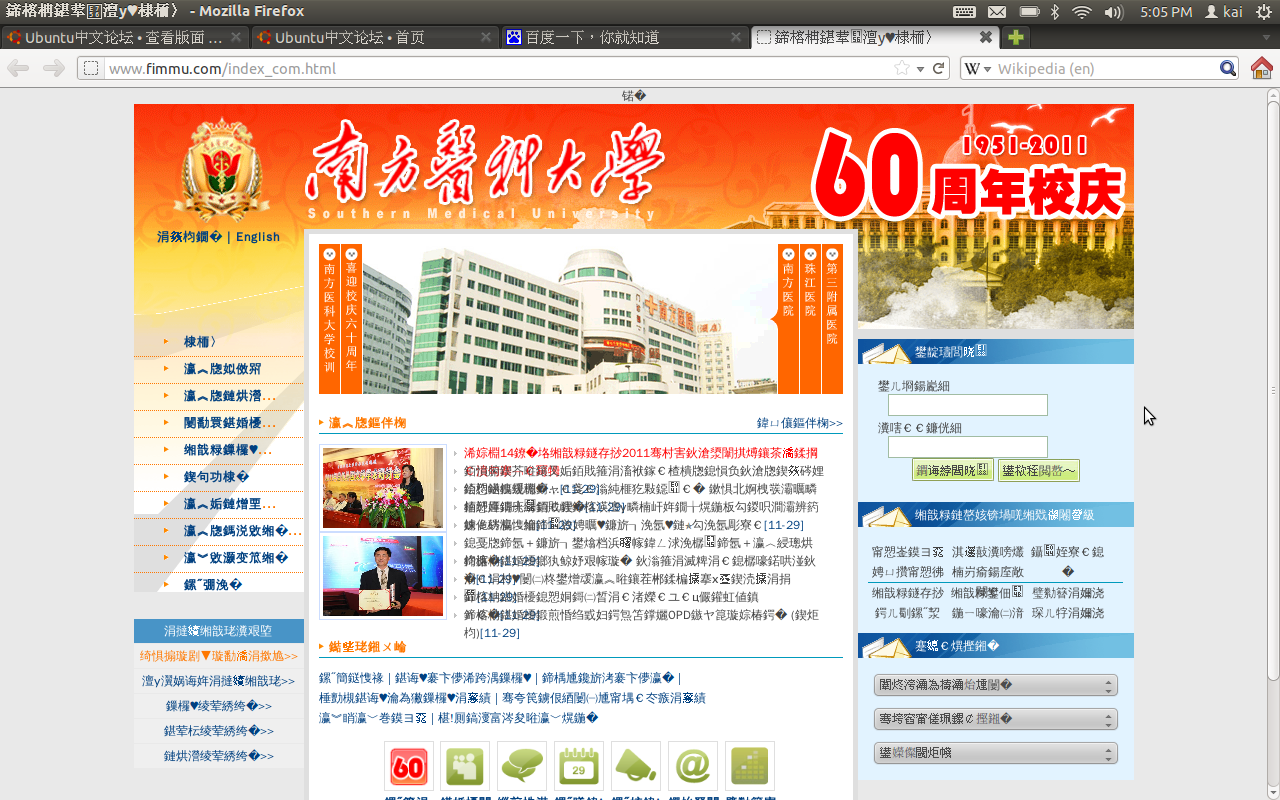Click the red top news headline
This screenshot has height=800, width=1280.
click(x=641, y=453)
